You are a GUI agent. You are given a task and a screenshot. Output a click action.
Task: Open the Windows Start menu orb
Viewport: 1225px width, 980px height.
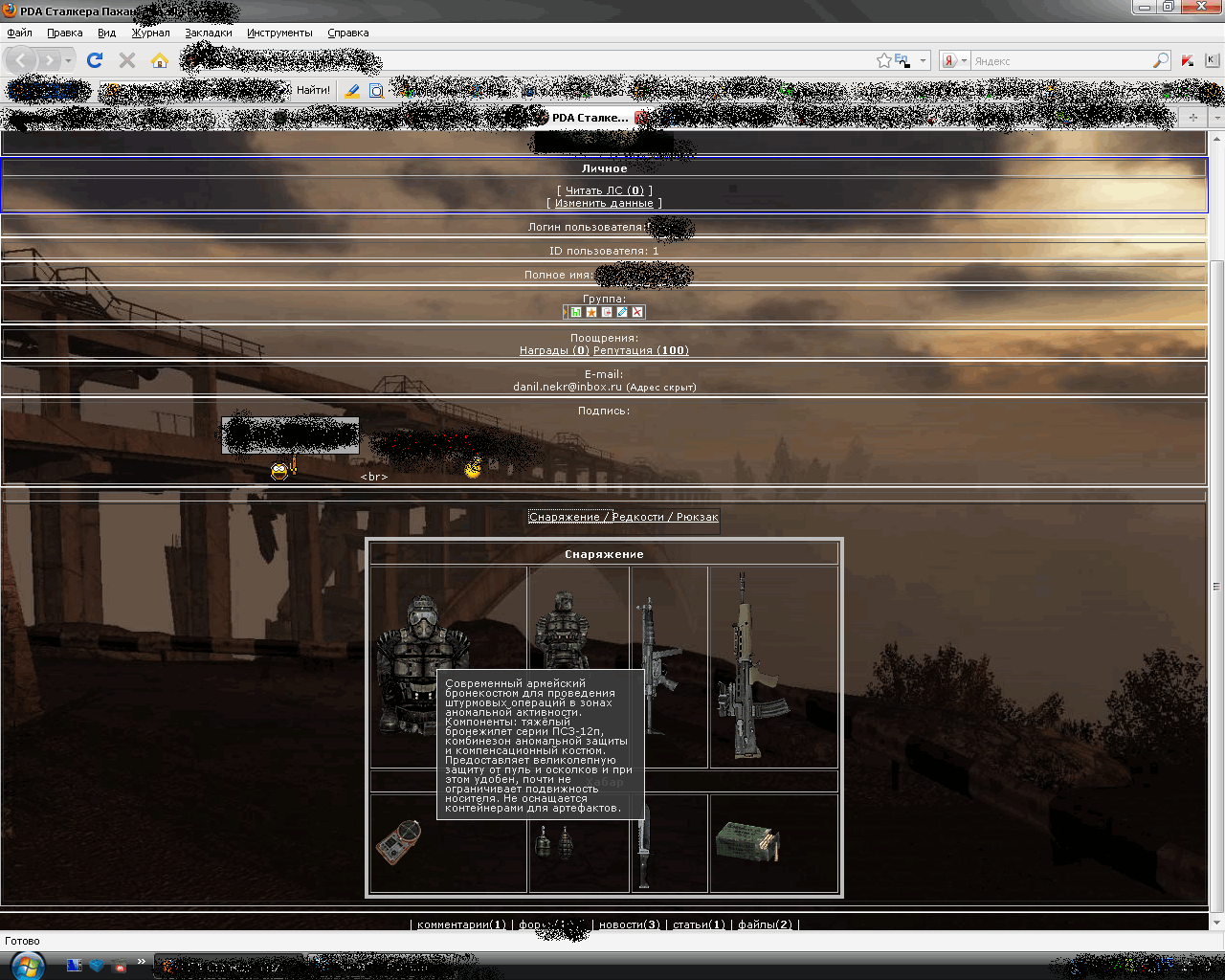[27, 965]
